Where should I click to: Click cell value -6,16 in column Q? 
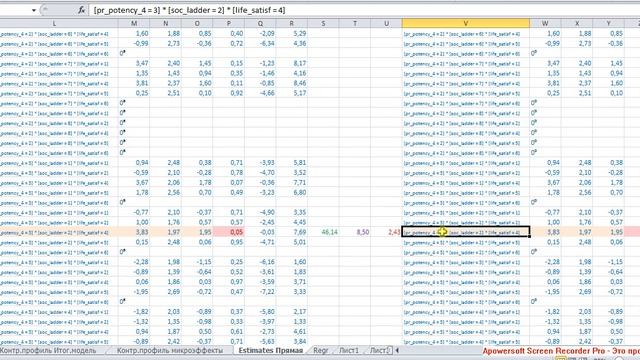[x=267, y=262]
